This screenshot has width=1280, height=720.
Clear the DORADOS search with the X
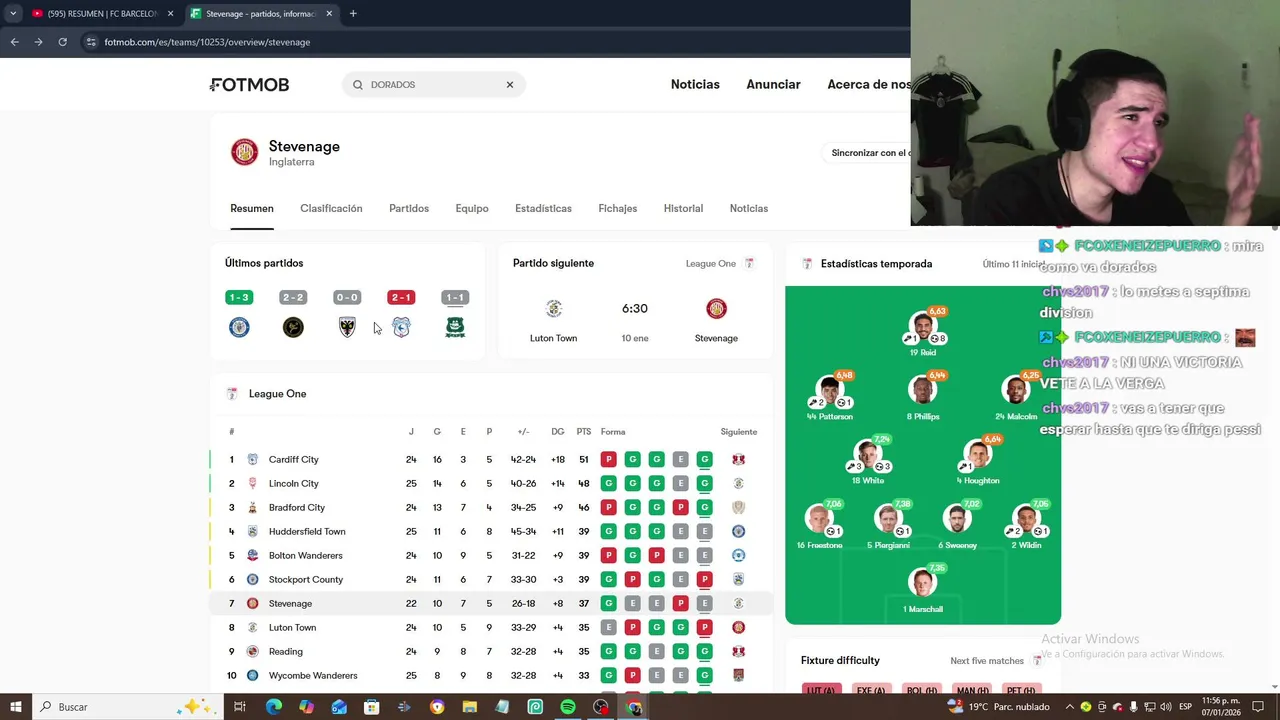[510, 85]
